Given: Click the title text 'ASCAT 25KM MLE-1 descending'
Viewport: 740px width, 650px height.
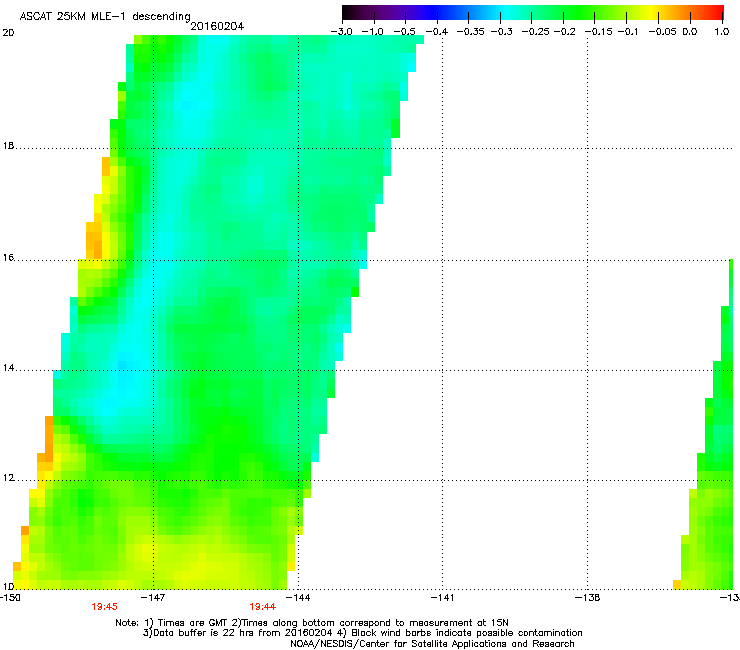Looking at the screenshot, I should [105, 16].
